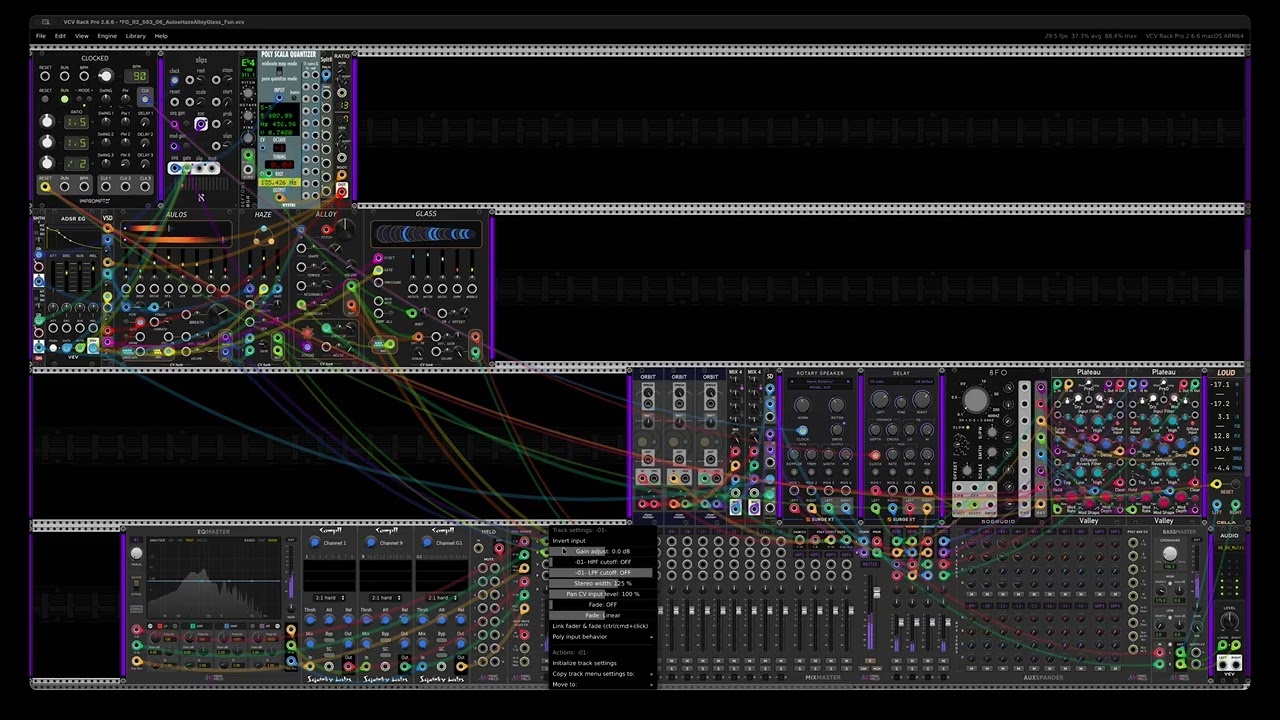The height and width of the screenshot is (720, 1280).
Task: Click the Gain adjust slider
Action: tap(603, 552)
